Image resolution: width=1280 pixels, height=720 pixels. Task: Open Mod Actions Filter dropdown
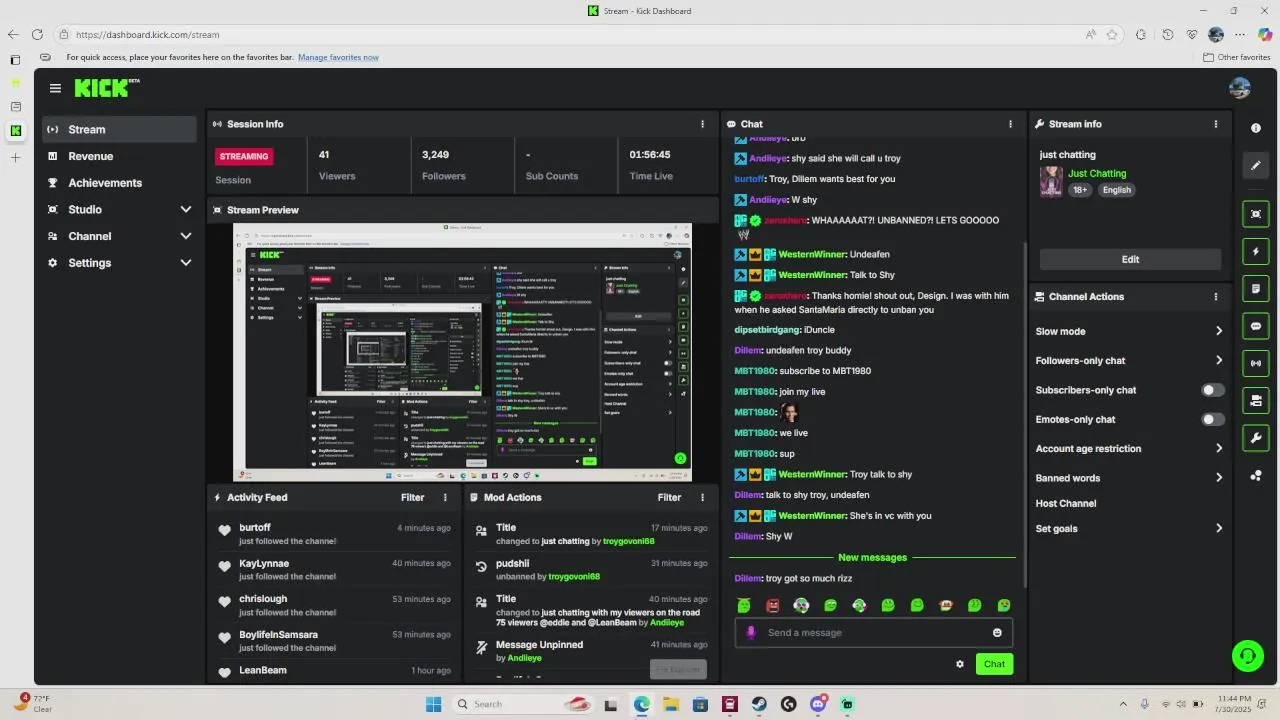(x=669, y=497)
